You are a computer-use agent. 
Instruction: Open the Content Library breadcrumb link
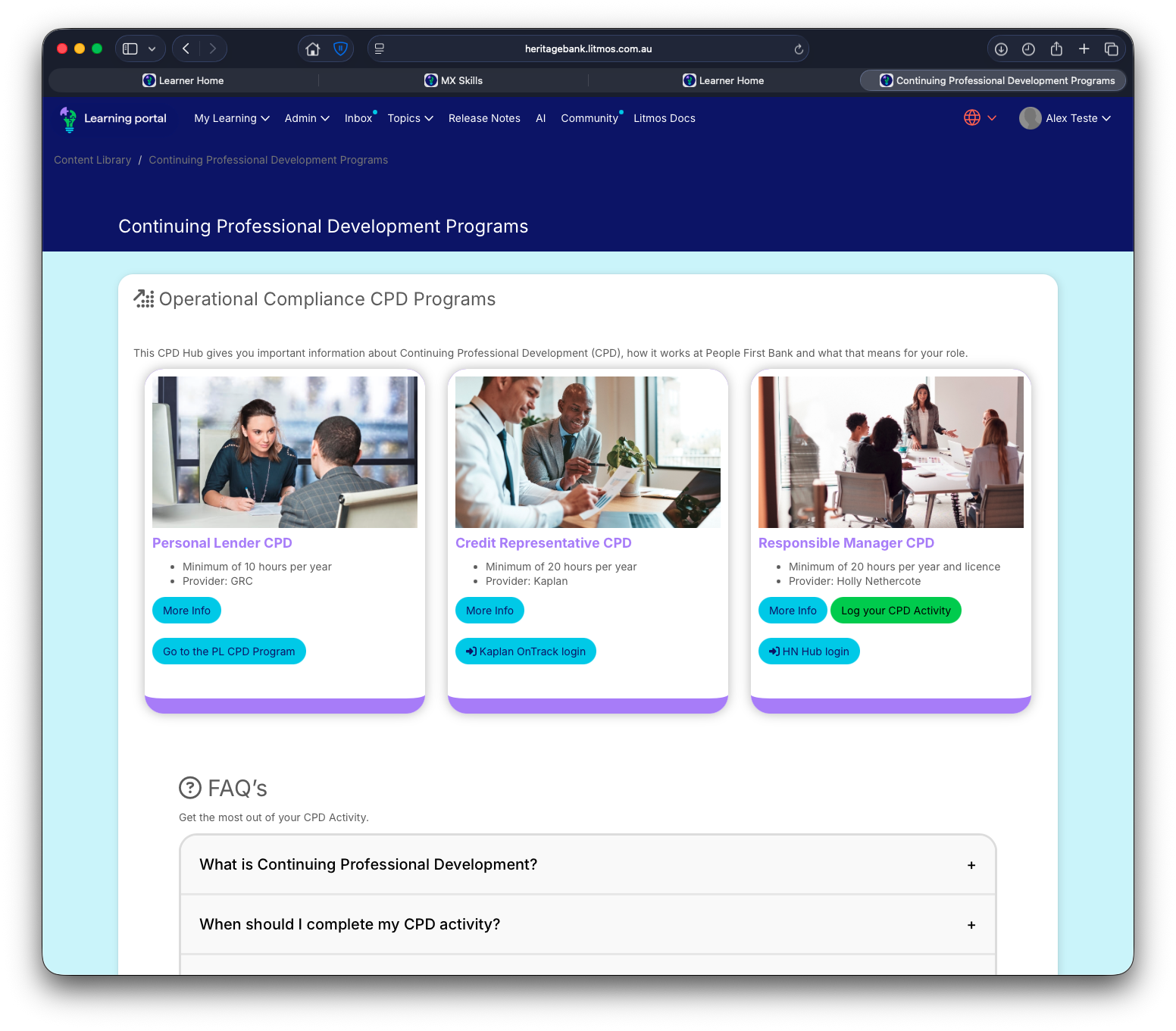coord(92,160)
